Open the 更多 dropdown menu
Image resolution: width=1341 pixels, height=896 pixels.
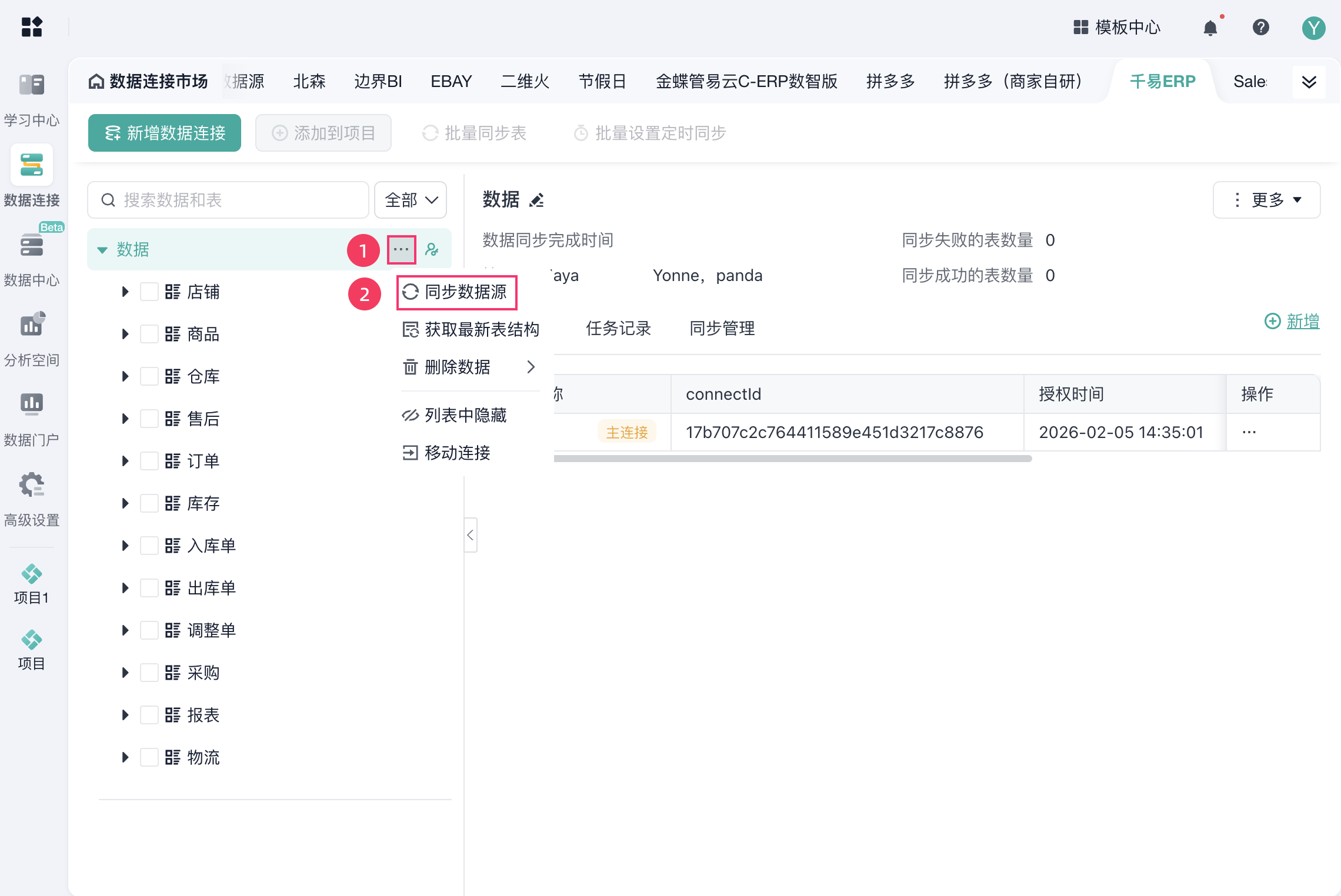1267,200
